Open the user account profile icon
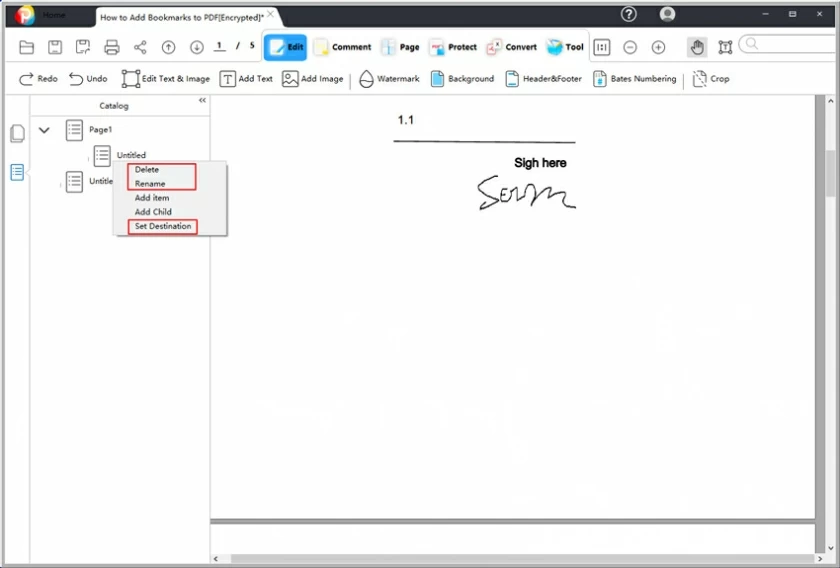The image size is (840, 568). (668, 14)
